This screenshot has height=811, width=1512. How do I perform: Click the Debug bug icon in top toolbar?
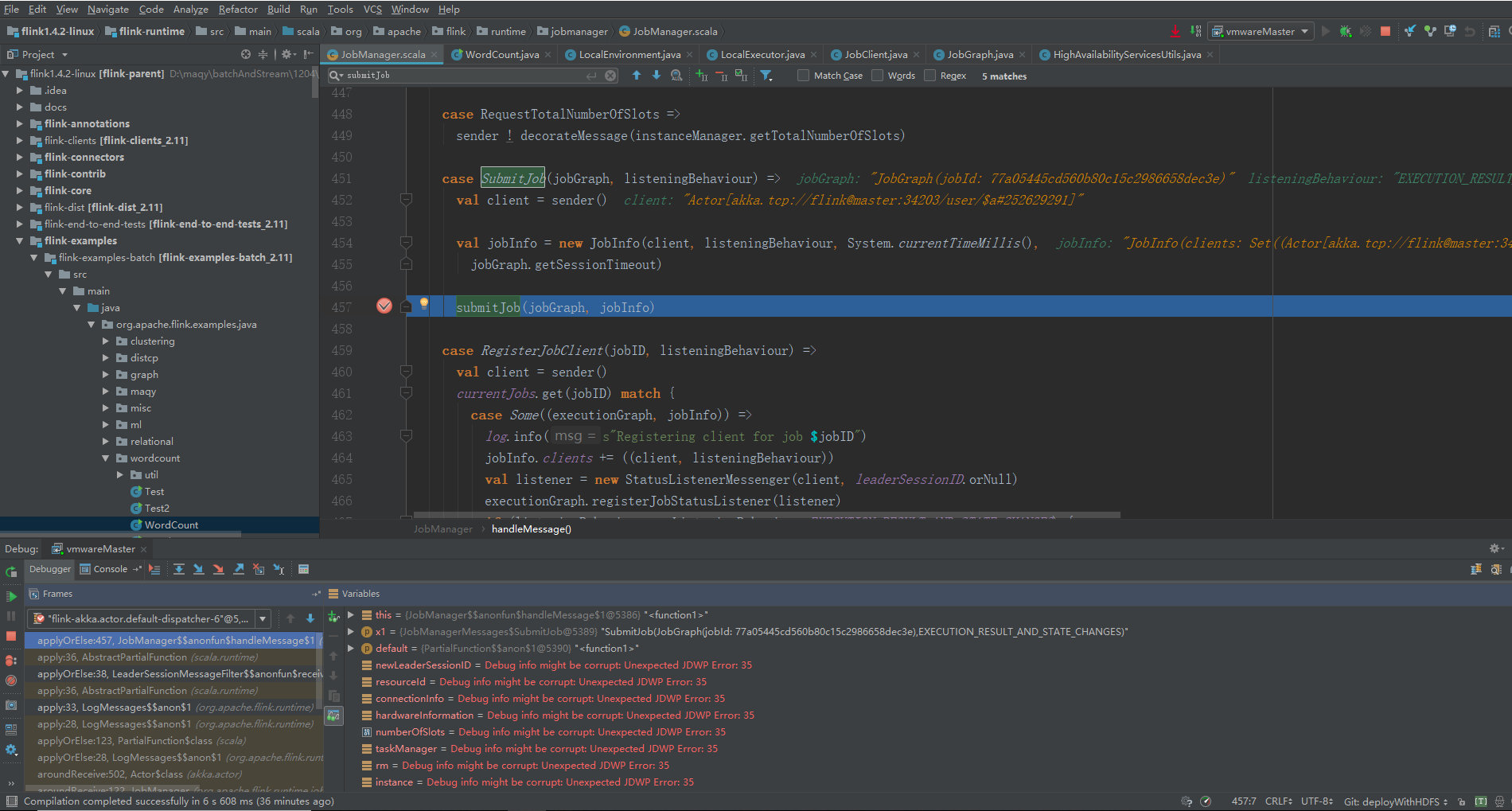pos(1346,31)
